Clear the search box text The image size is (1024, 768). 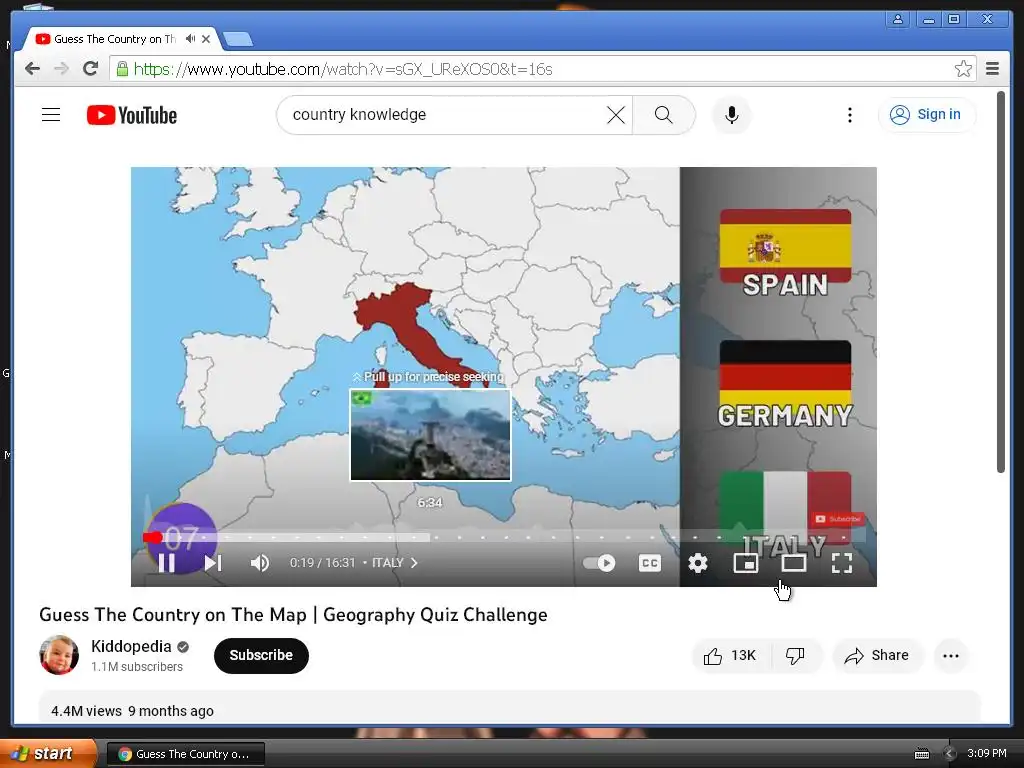pos(615,115)
